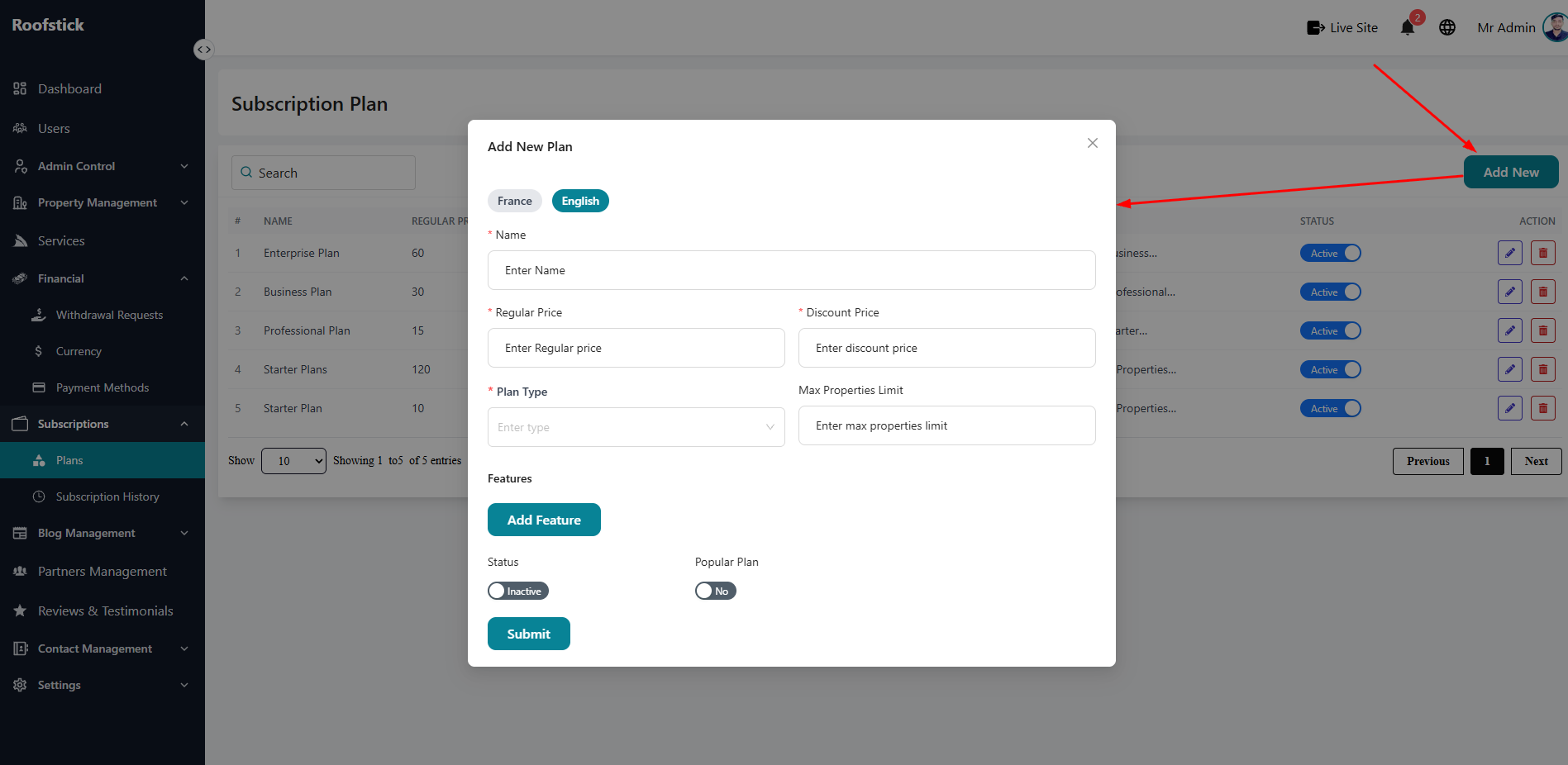Switch to the France language tab
Screen dimensions: 1568x765
(x=515, y=201)
